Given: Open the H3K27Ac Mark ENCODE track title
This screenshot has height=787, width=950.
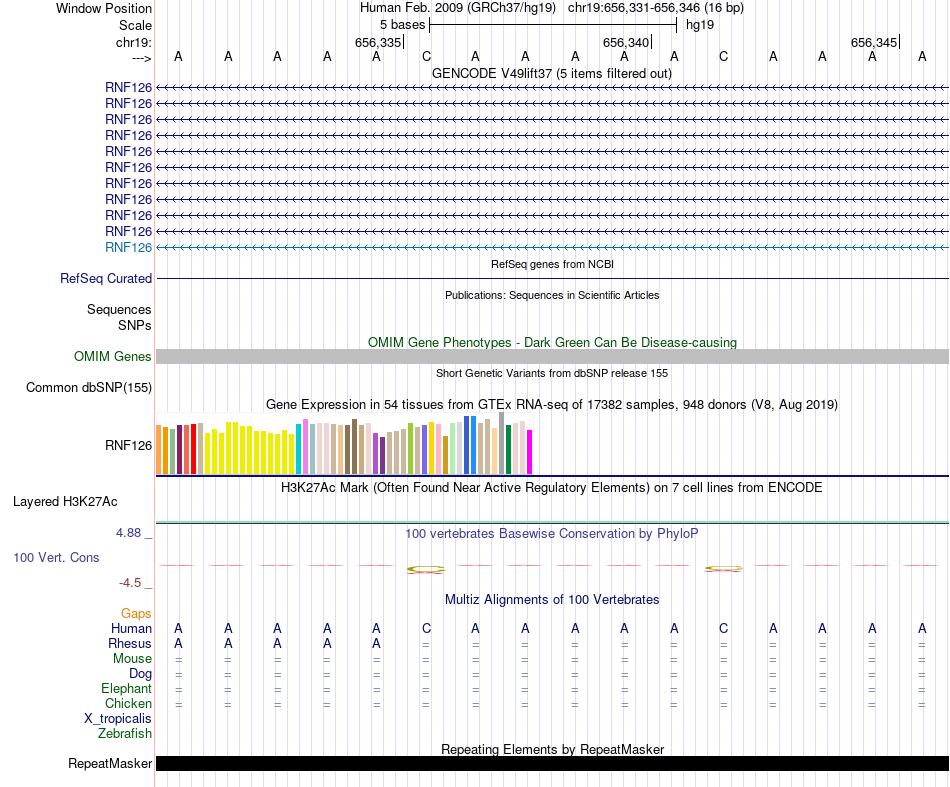Looking at the screenshot, I should point(552,488).
